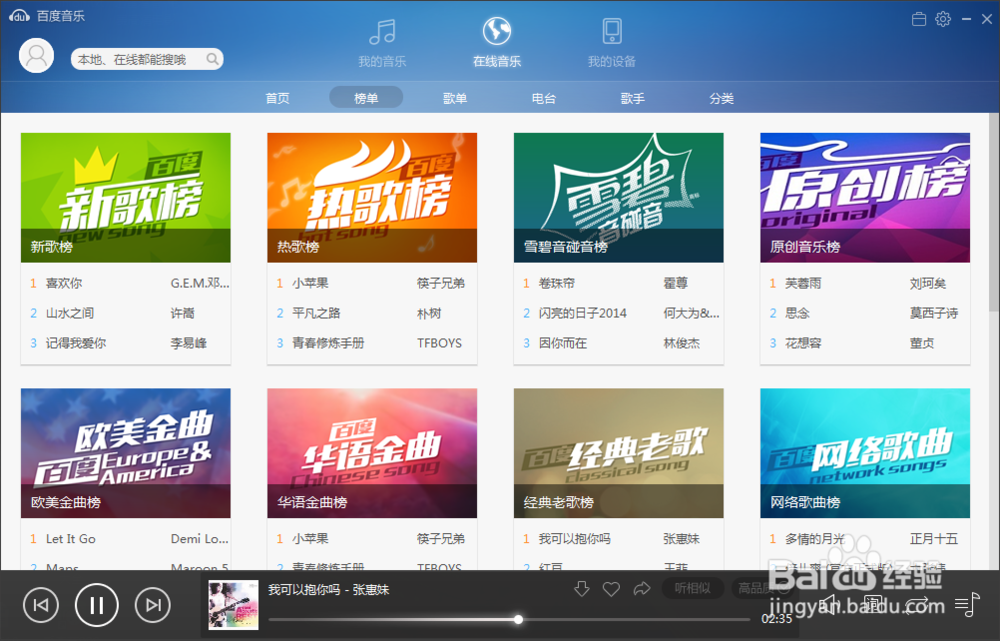Viewport: 1000px width, 641px height.
Task: Play song 思念
Action: click(797, 313)
